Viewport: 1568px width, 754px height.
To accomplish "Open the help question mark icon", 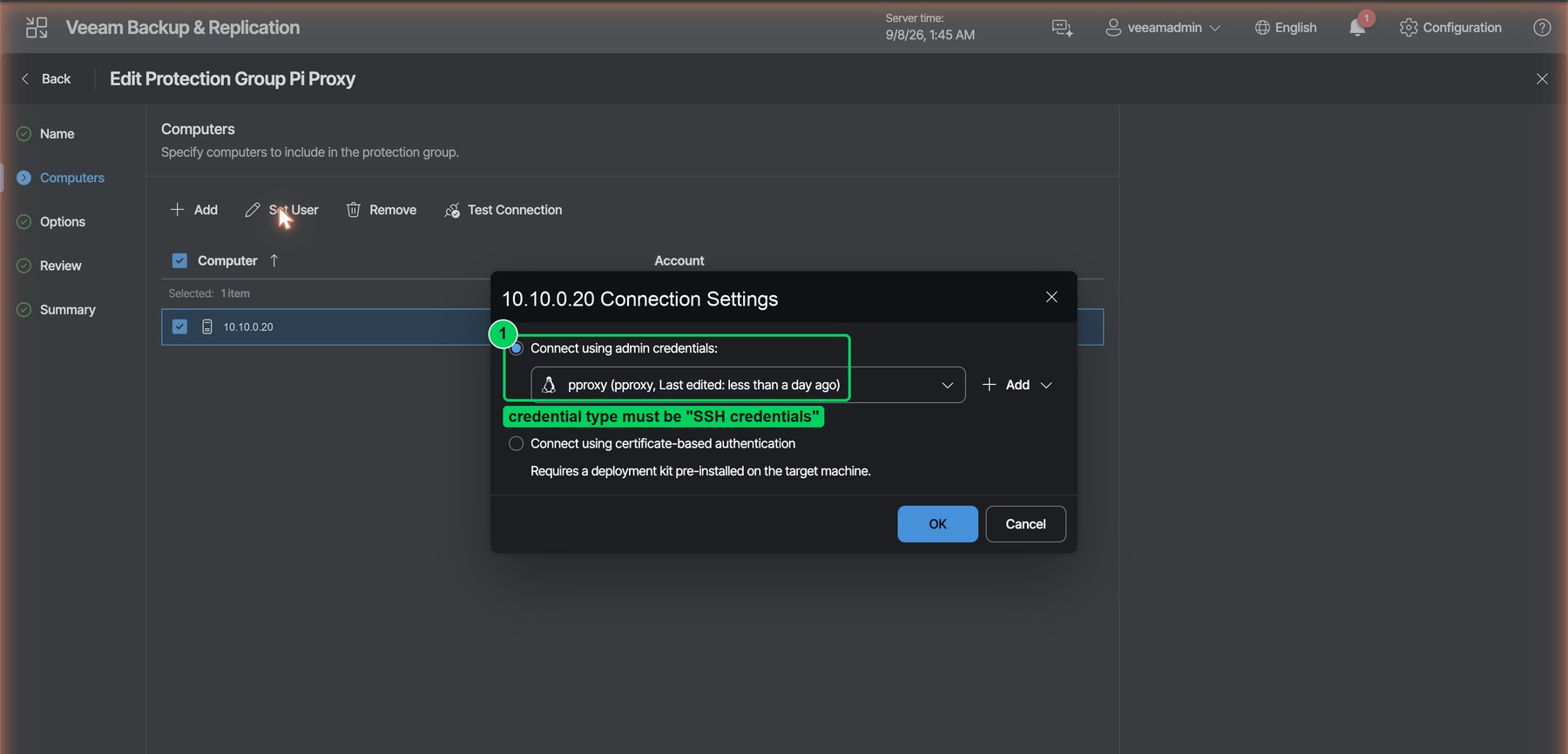I will tap(1542, 28).
